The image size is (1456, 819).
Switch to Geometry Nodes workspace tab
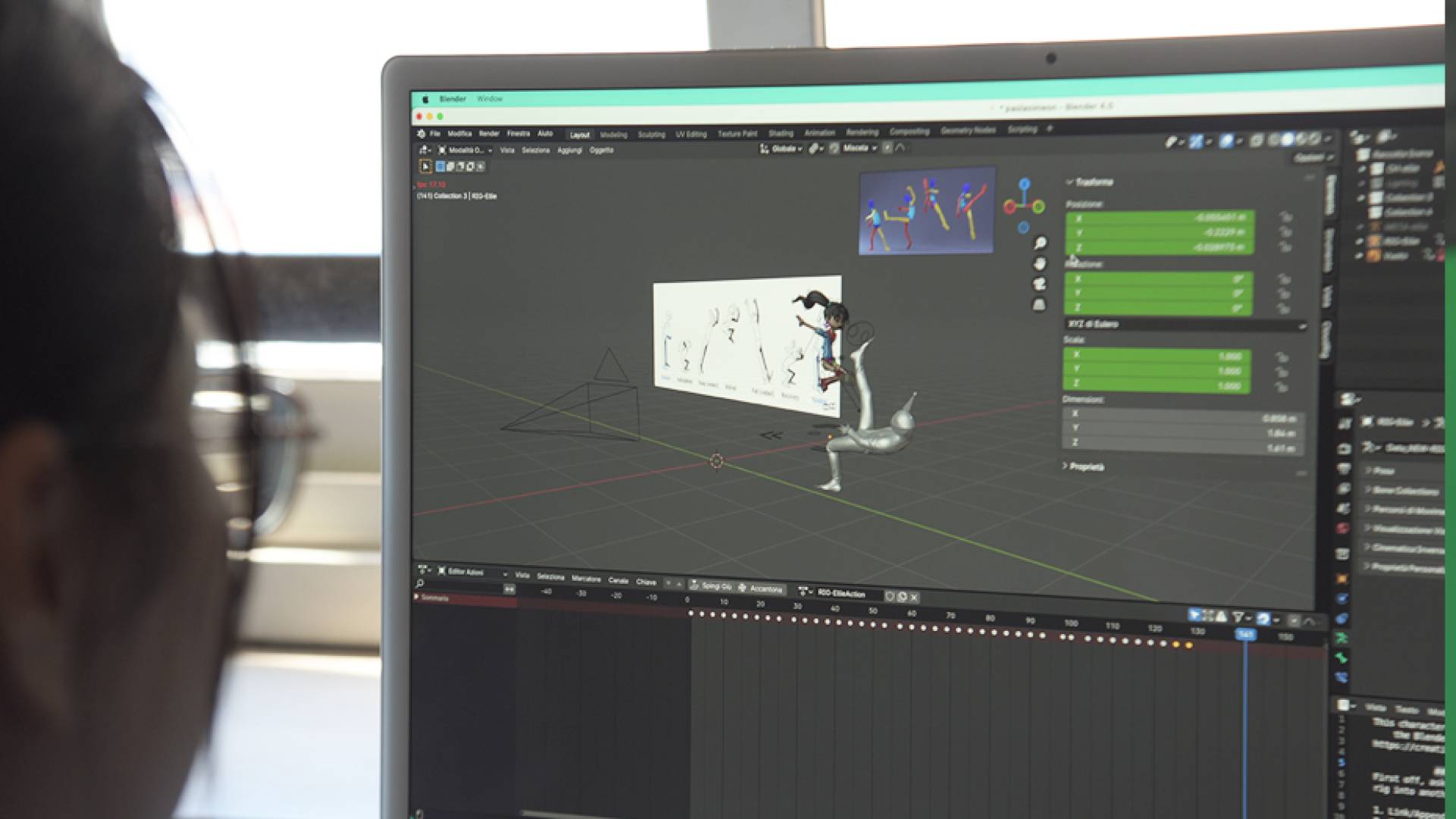pos(968,130)
